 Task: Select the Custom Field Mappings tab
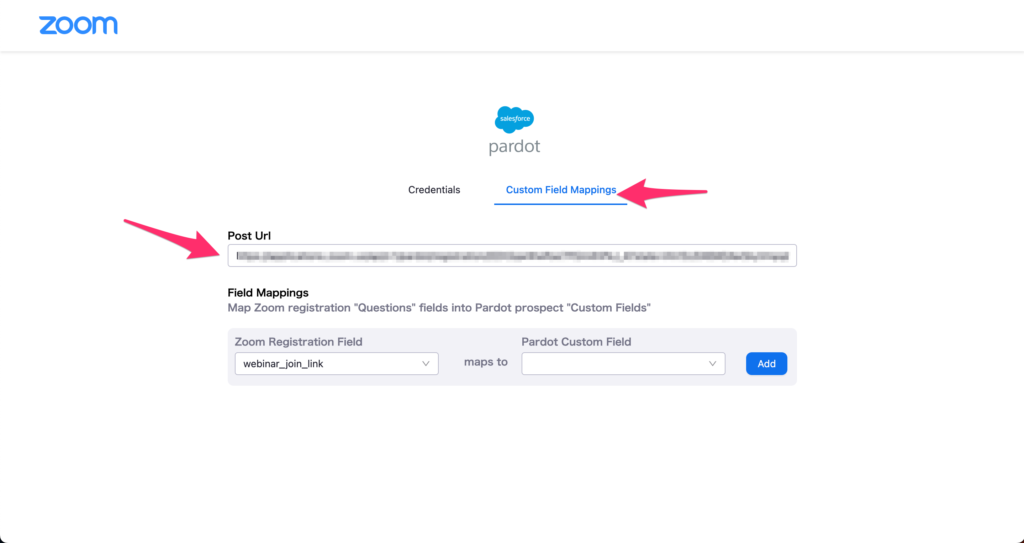(560, 190)
